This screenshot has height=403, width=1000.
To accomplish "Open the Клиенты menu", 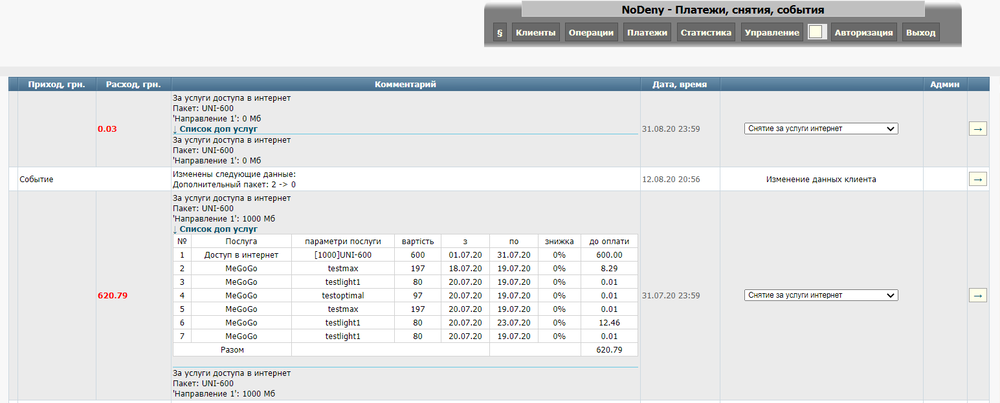I will coord(535,33).
